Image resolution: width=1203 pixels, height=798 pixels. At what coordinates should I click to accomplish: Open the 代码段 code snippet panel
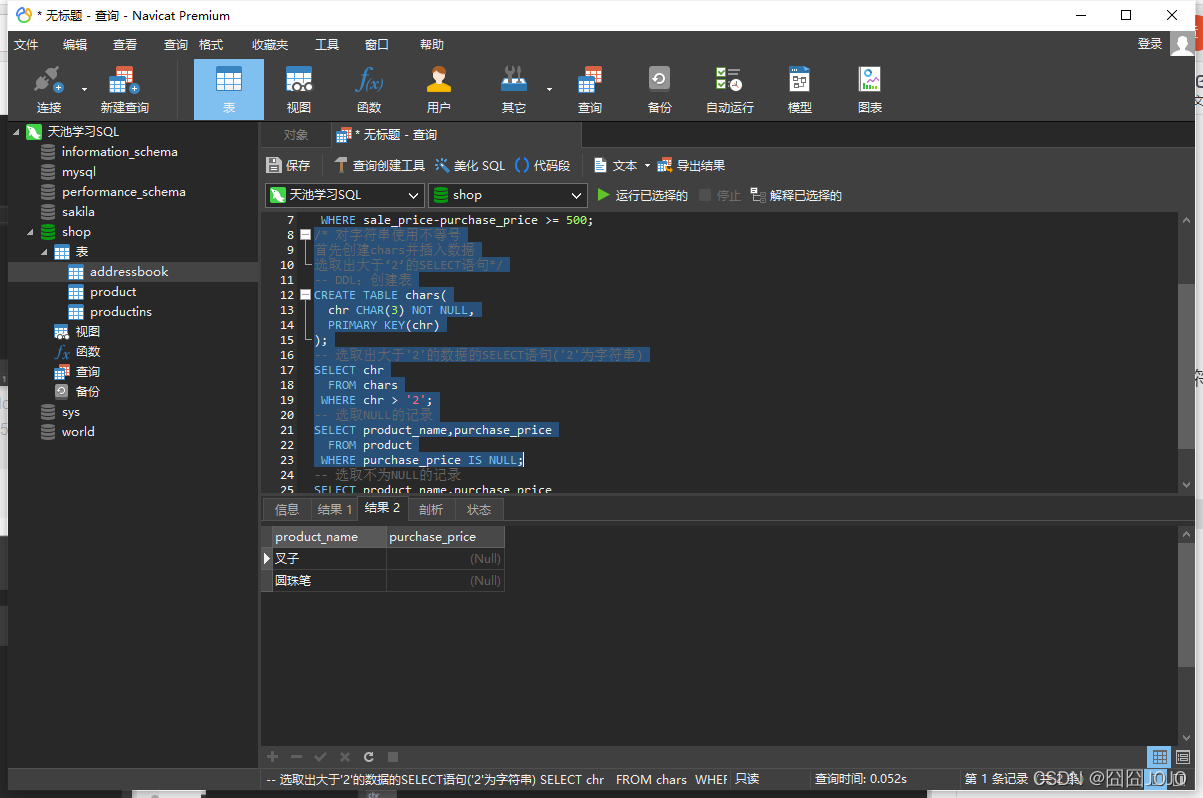[542, 166]
